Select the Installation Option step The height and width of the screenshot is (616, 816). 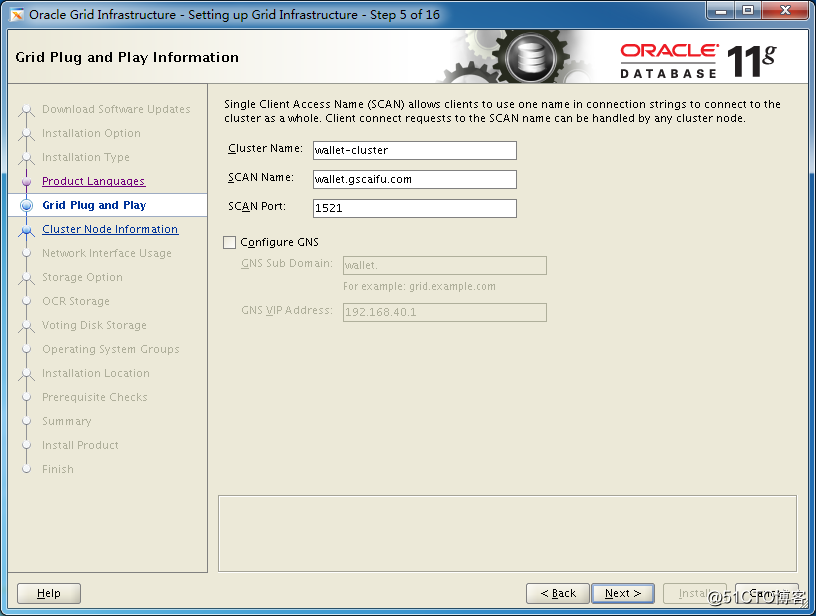pyautogui.click(x=91, y=133)
